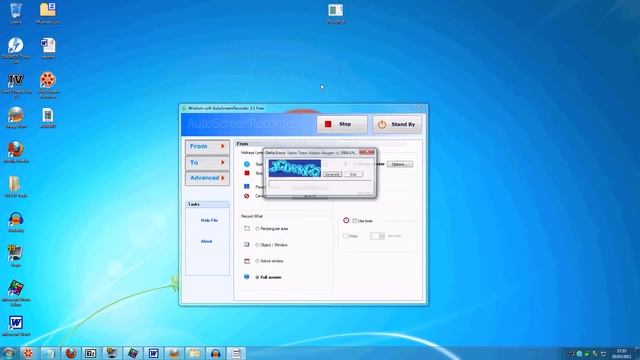The width and height of the screenshot is (640, 360).
Task: Select the Rectangular area radio button
Action: pos(257,229)
